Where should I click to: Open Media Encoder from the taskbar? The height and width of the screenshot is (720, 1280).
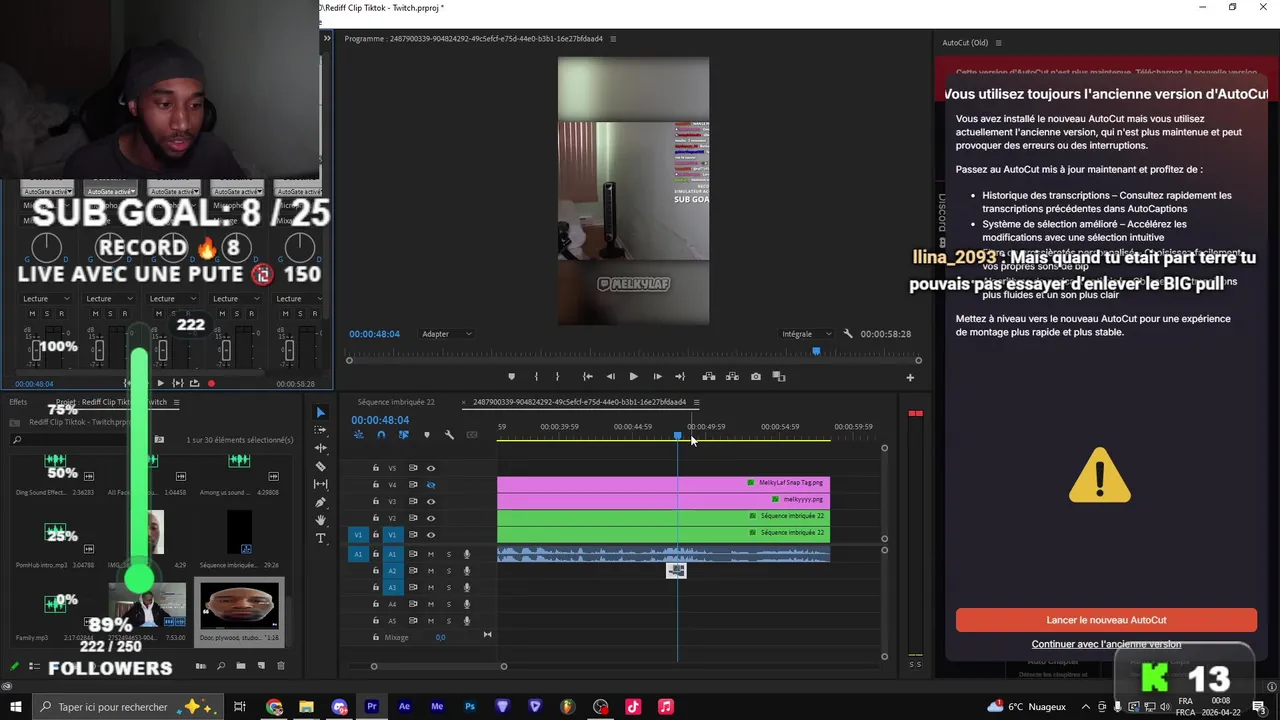pos(437,707)
